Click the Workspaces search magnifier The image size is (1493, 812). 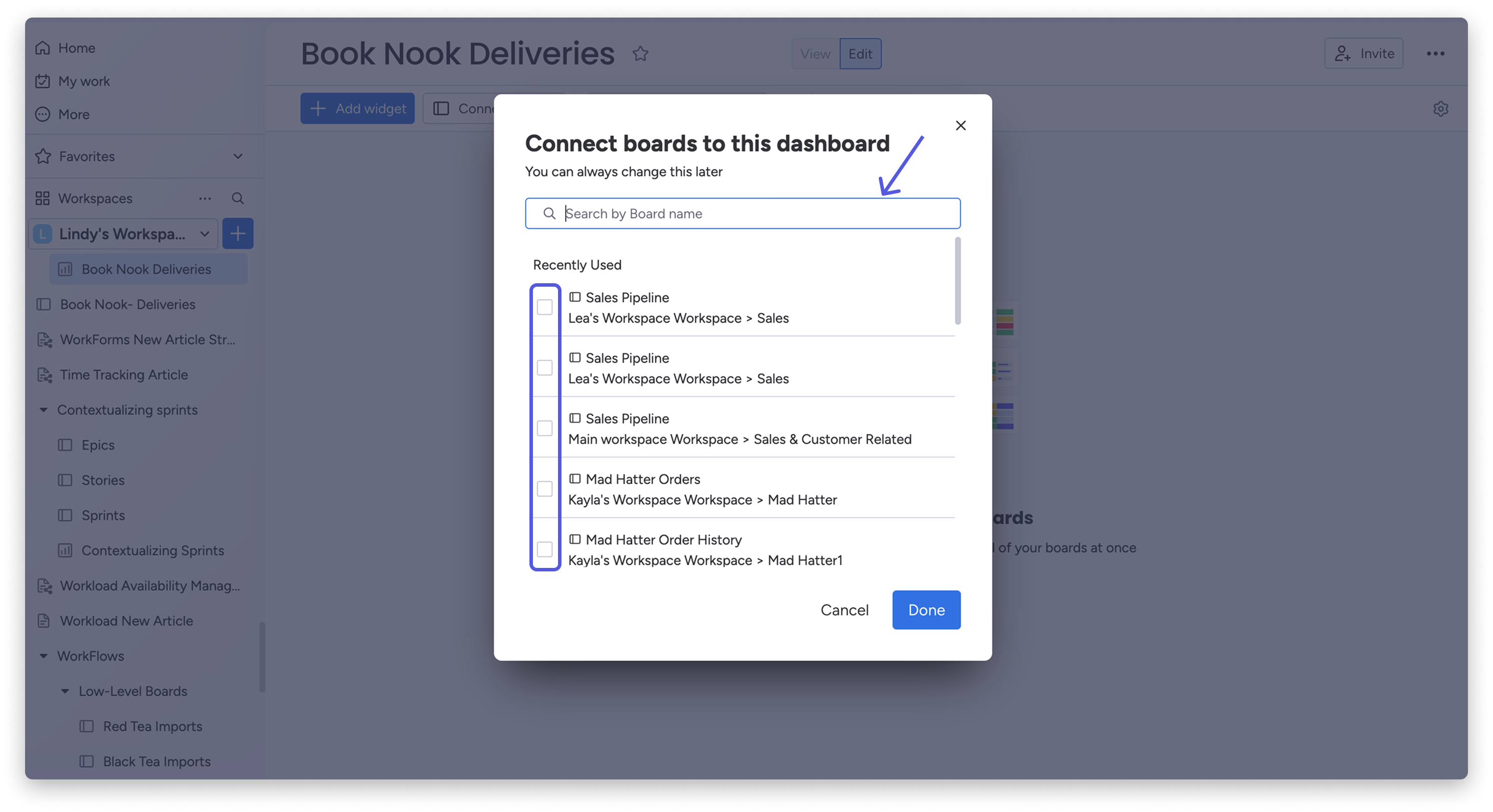[x=238, y=198]
